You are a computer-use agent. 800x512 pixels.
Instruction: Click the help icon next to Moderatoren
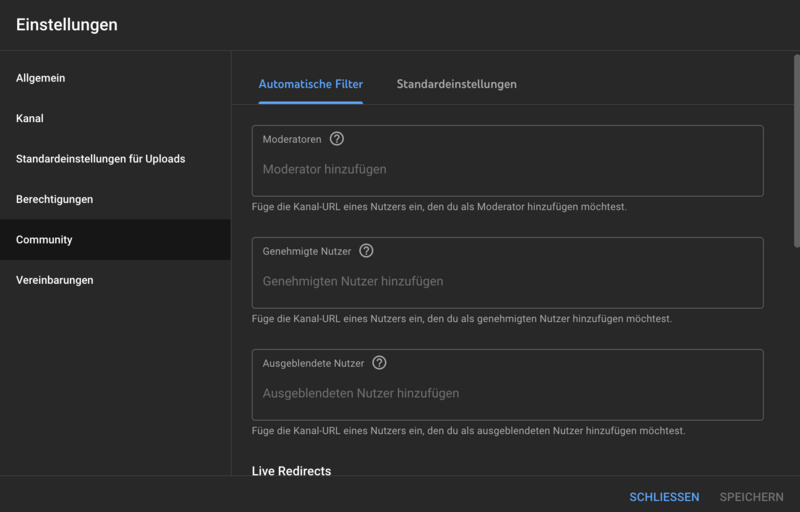337,139
